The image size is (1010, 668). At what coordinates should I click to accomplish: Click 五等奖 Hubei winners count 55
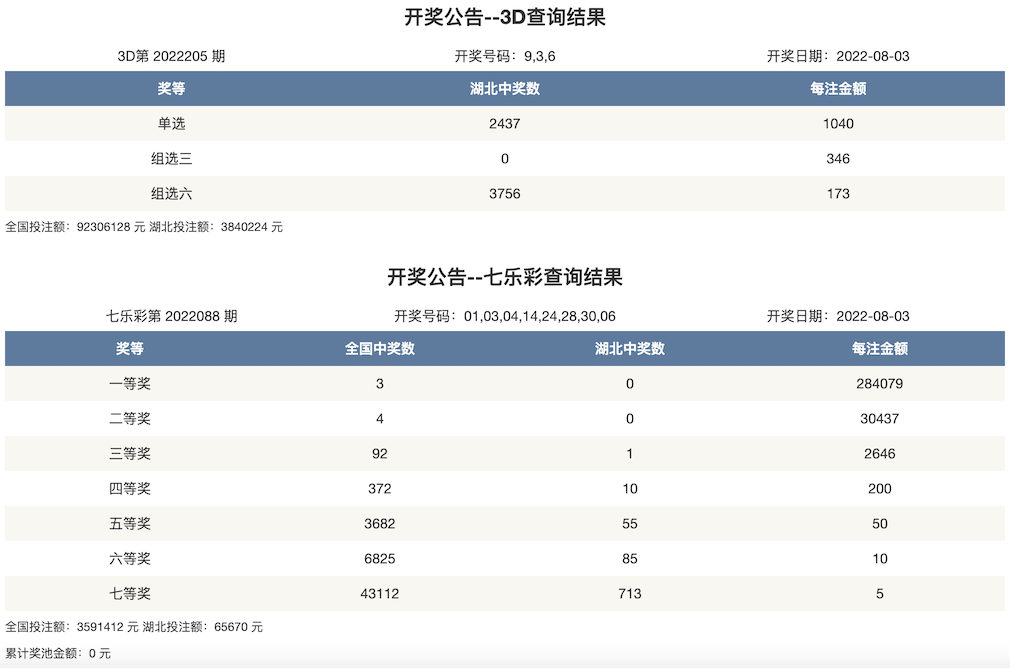coord(629,524)
